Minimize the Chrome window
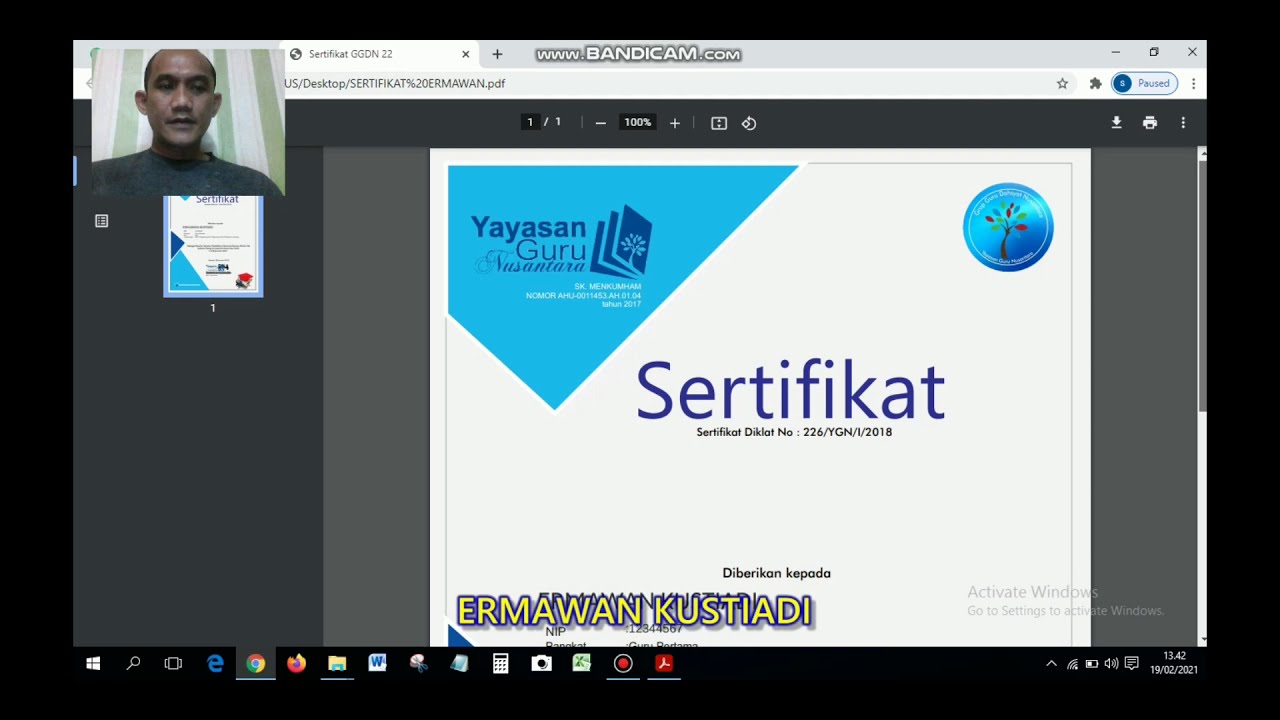This screenshot has width=1280, height=720. coord(1116,52)
